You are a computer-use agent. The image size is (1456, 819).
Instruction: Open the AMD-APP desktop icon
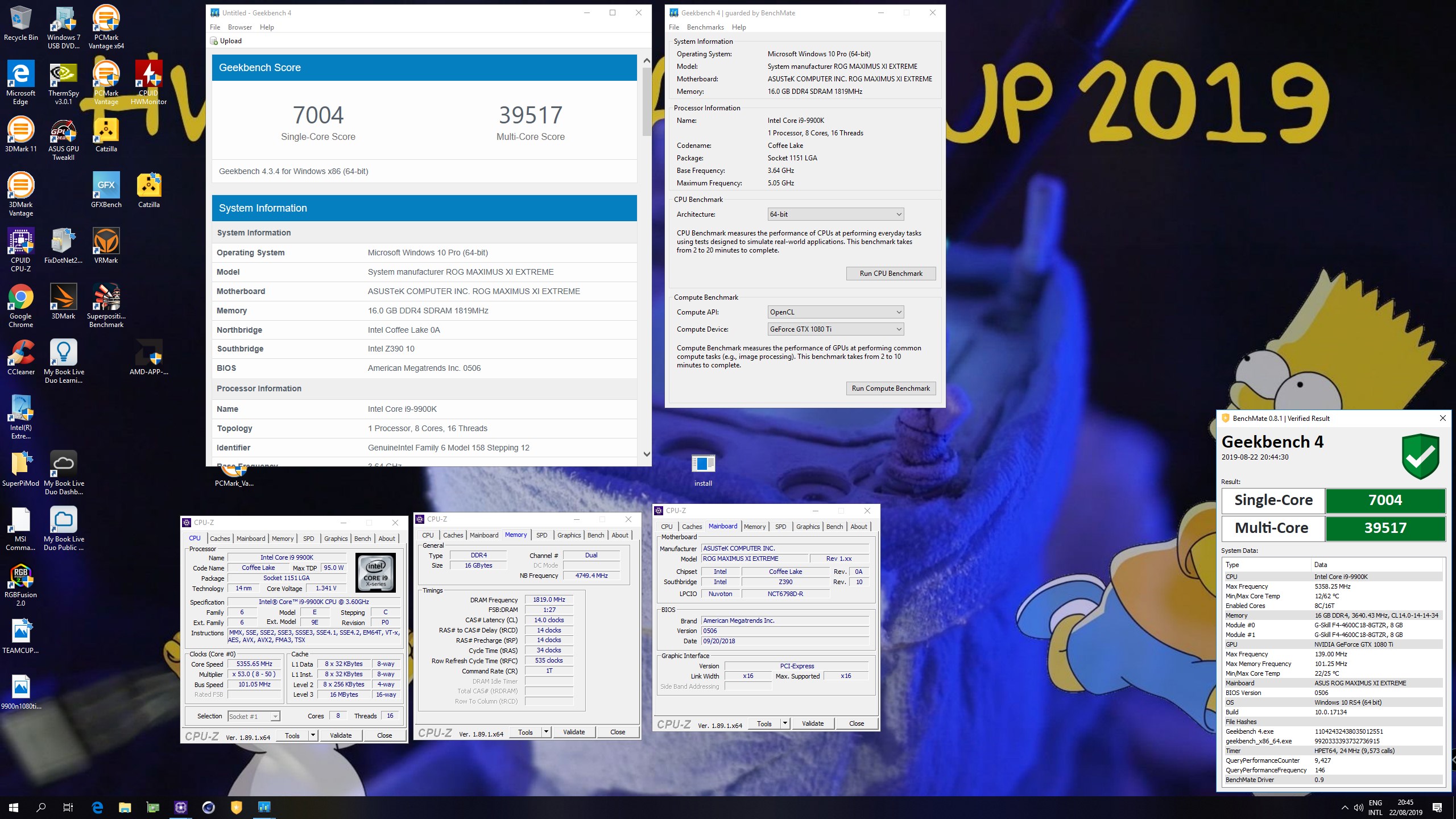click(x=148, y=357)
